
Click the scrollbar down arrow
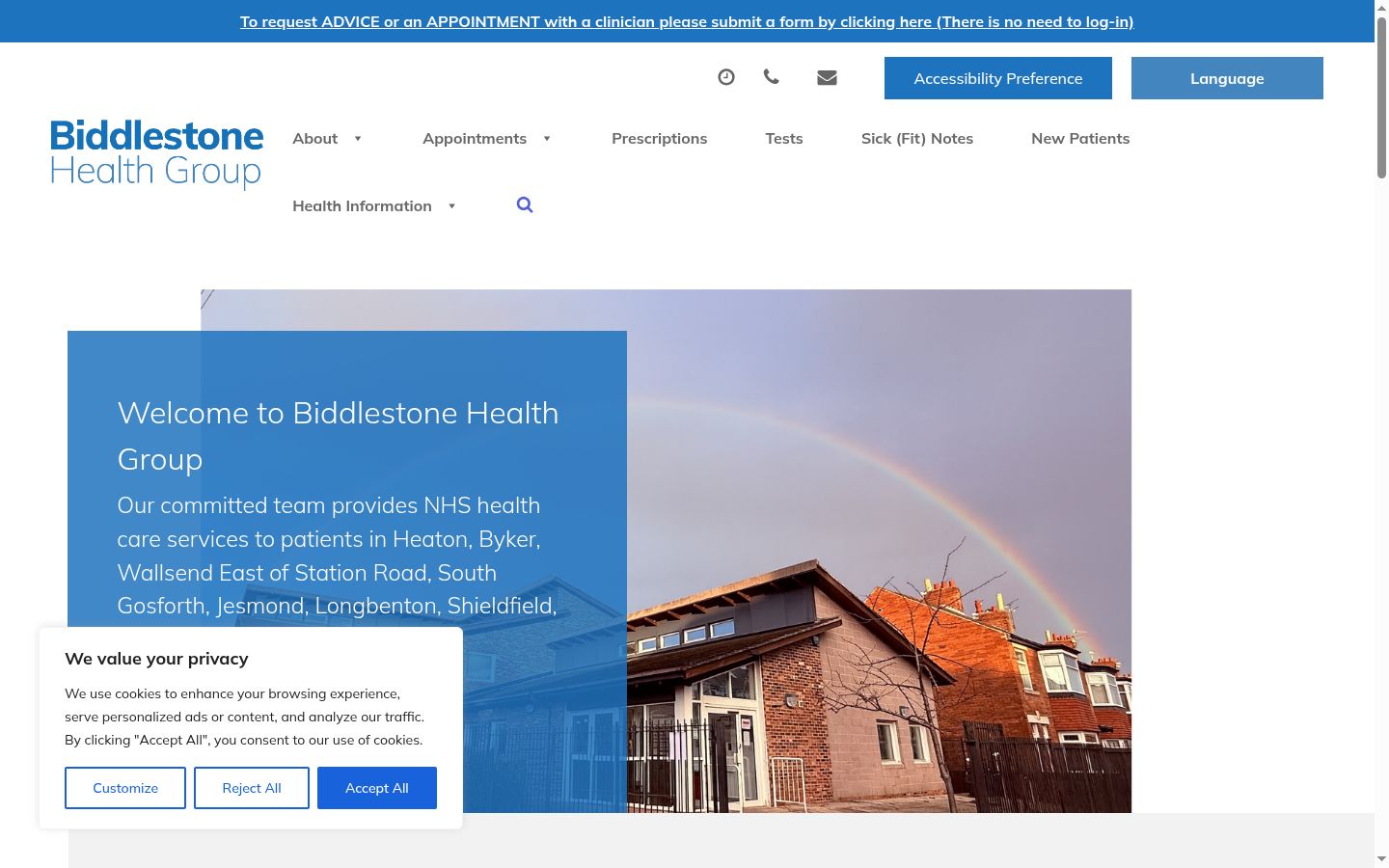(x=1381, y=858)
